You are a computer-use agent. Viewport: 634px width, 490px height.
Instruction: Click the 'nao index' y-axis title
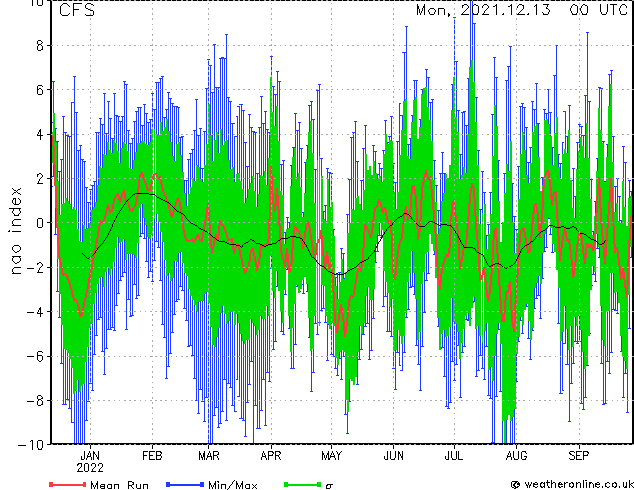click(x=15, y=231)
